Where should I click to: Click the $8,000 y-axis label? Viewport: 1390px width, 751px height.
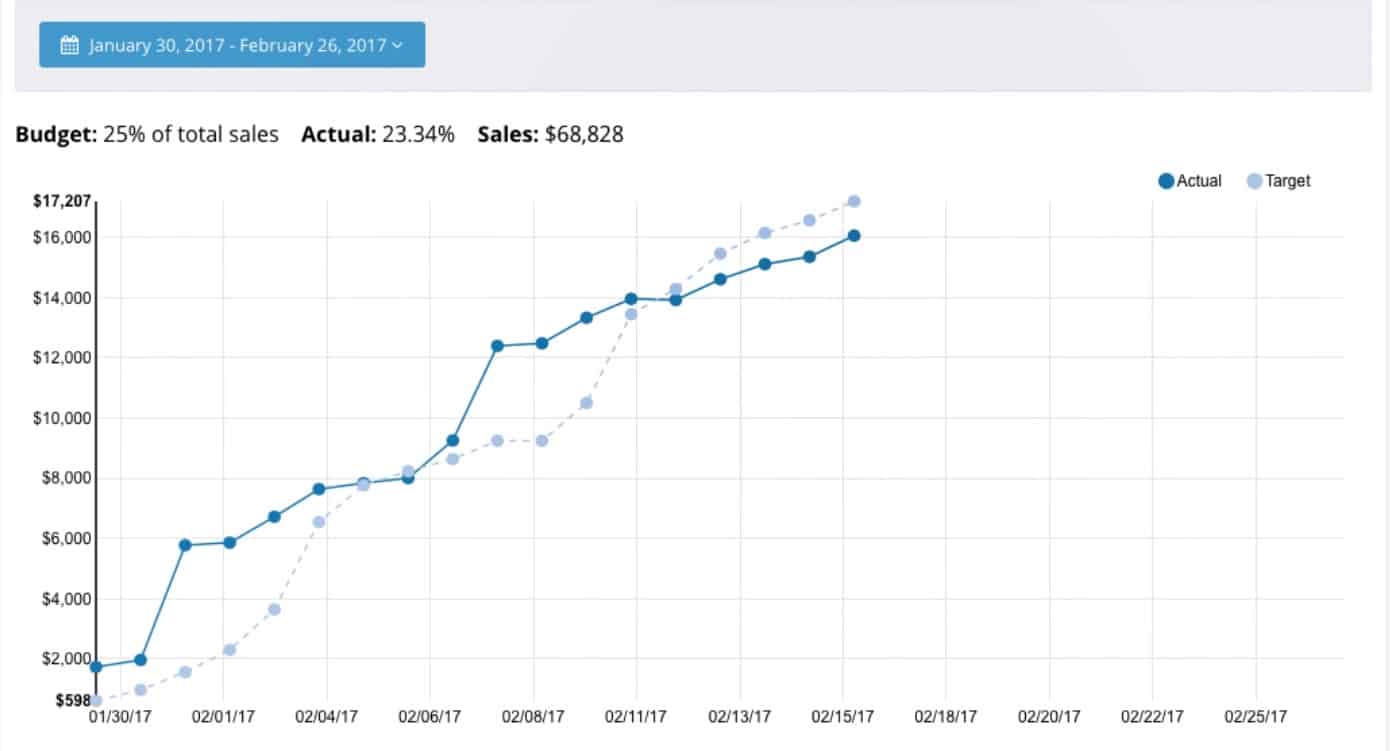coord(66,478)
